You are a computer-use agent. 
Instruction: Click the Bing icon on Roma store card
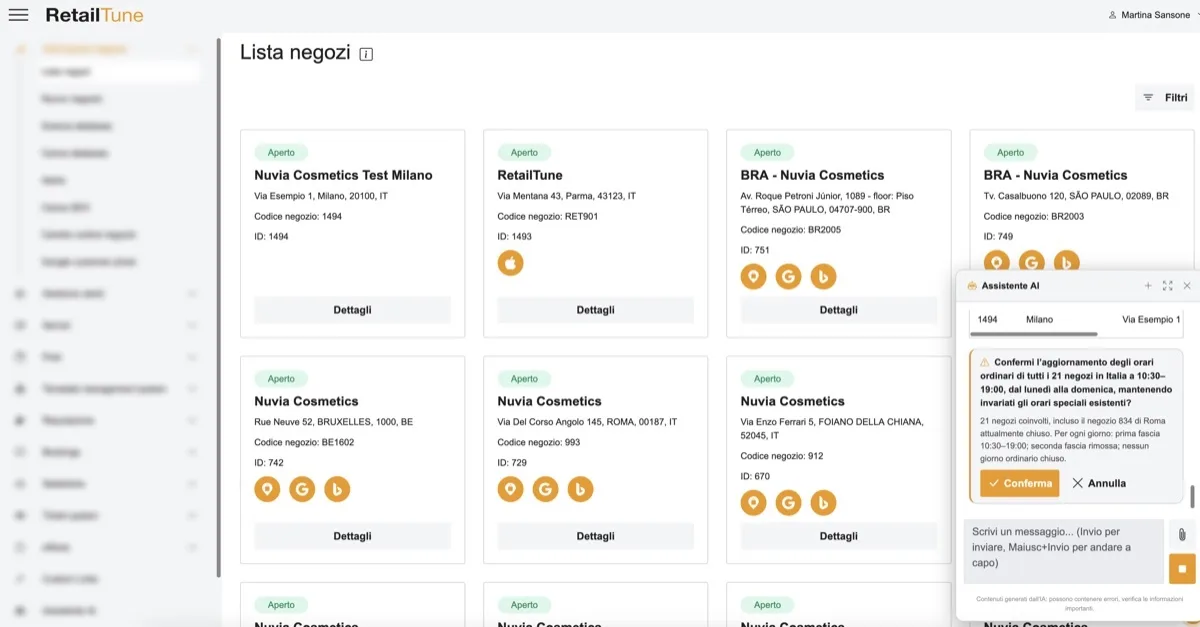click(580, 489)
